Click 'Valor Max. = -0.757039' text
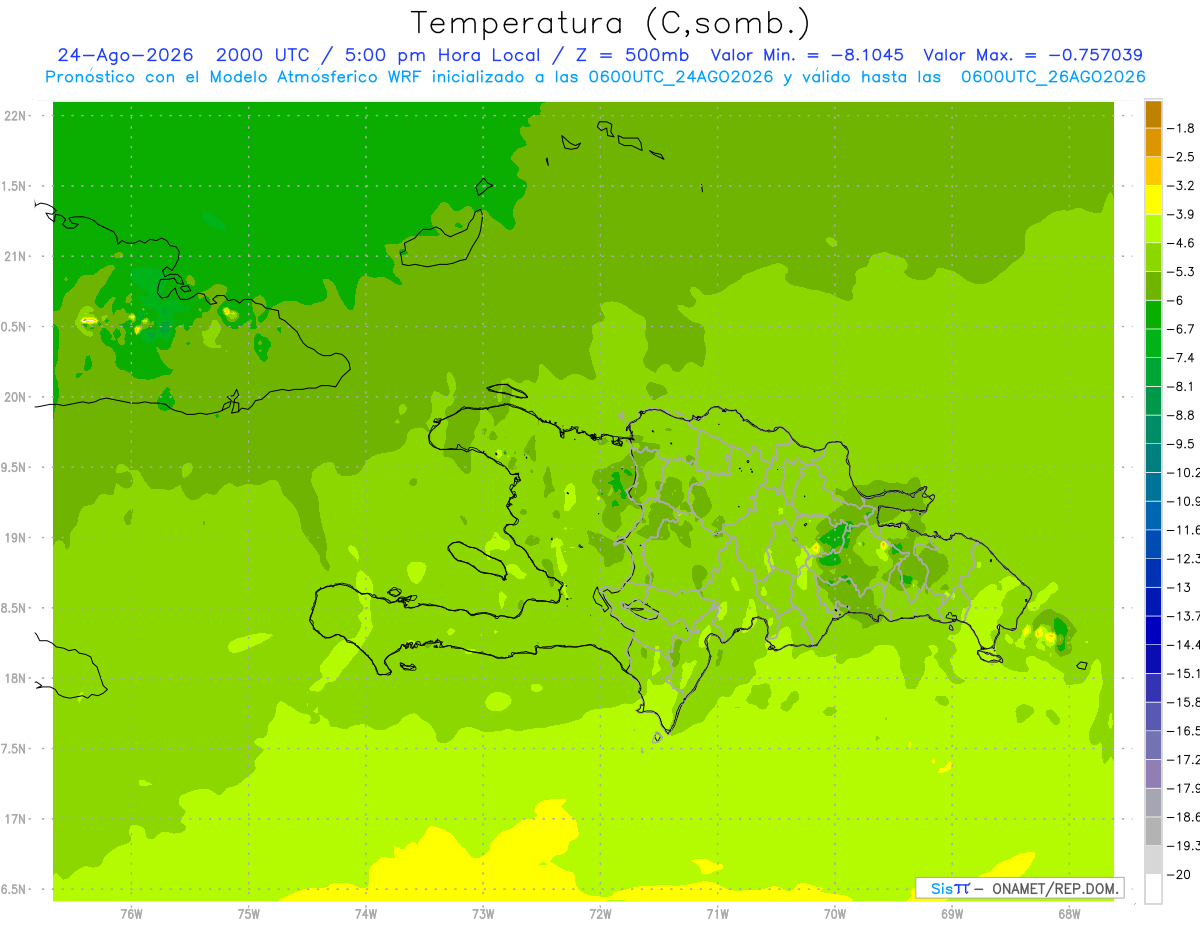Viewport: 1200px width, 927px height. pos(1033,55)
